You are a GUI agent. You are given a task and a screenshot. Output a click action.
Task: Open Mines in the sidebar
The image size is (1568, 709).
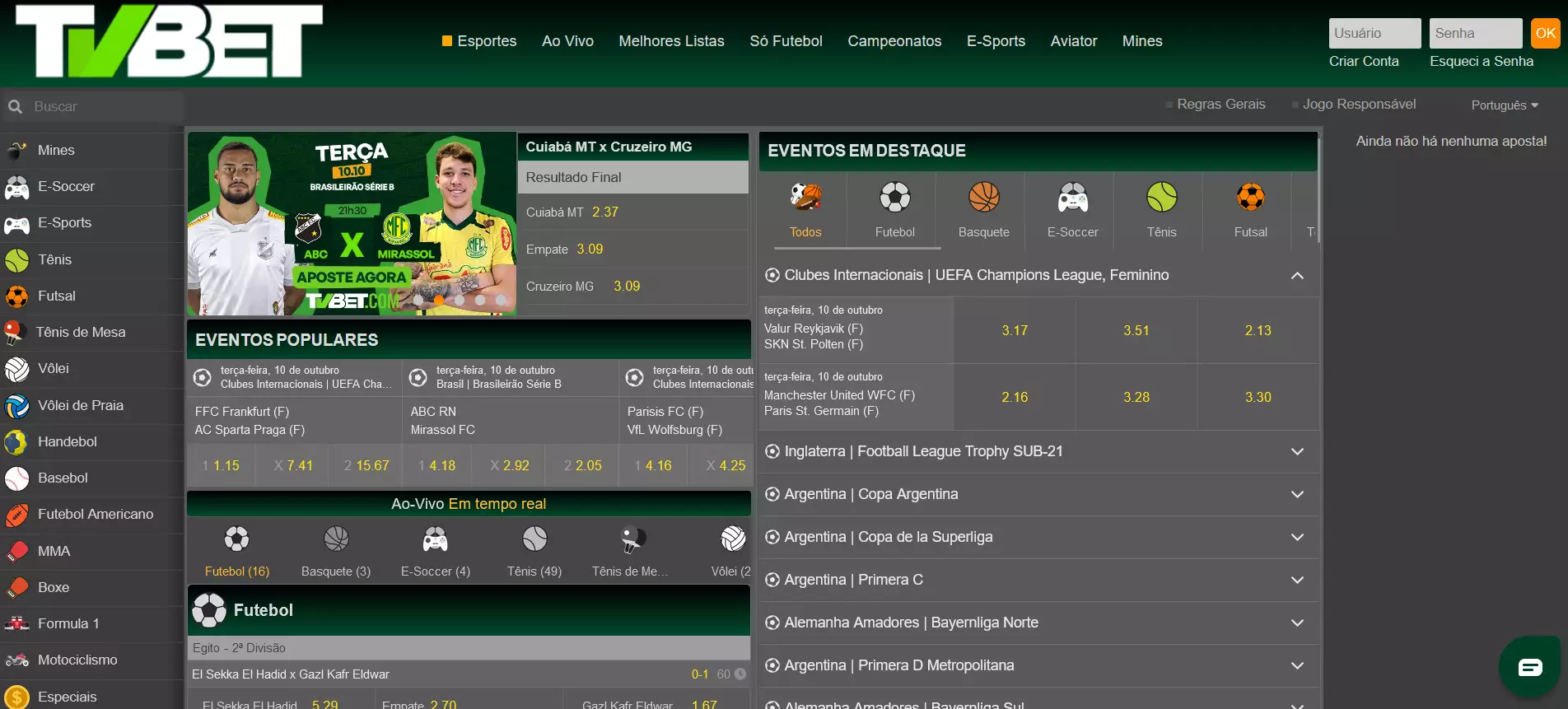click(x=56, y=150)
